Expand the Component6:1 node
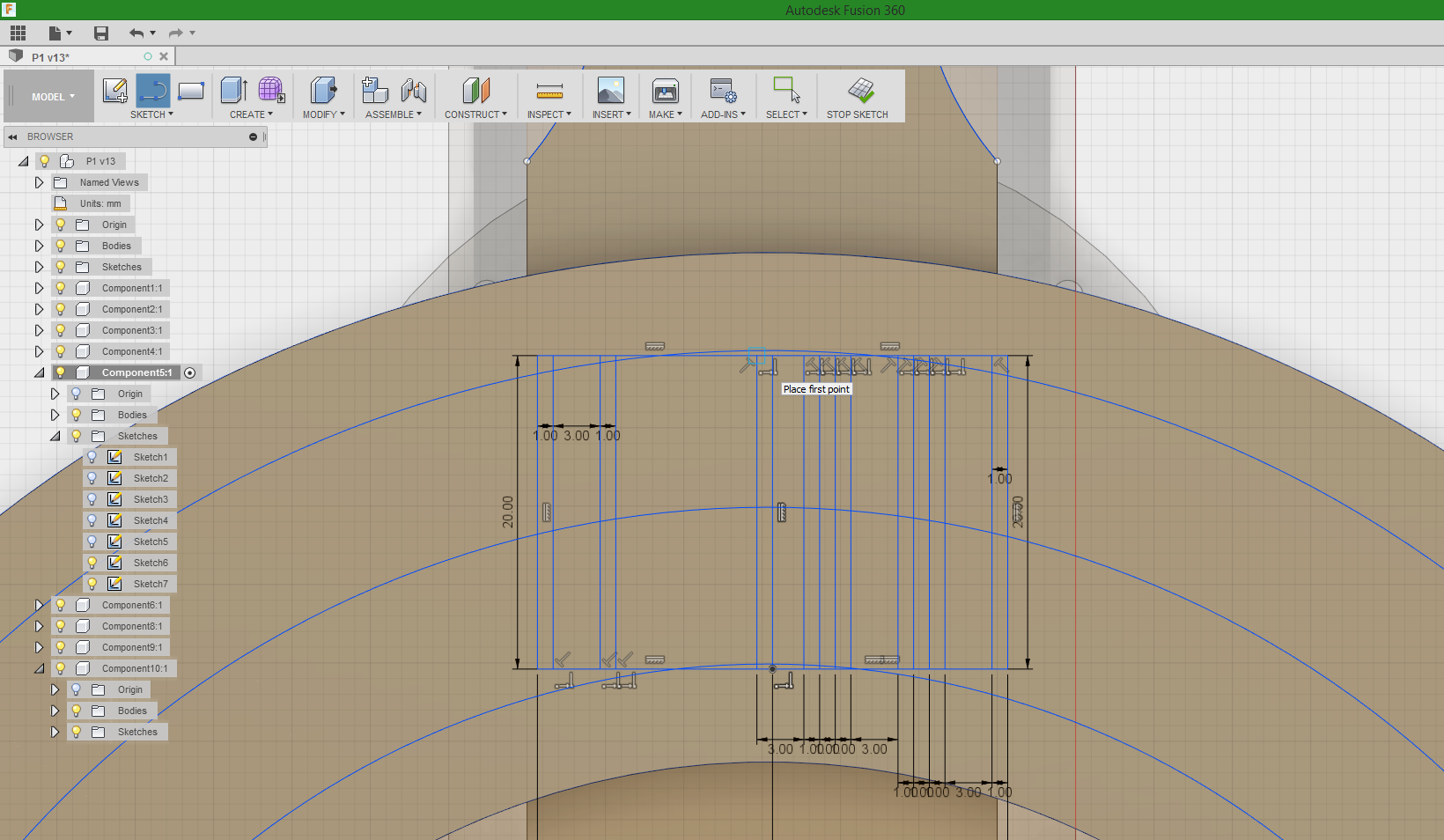 click(x=39, y=605)
